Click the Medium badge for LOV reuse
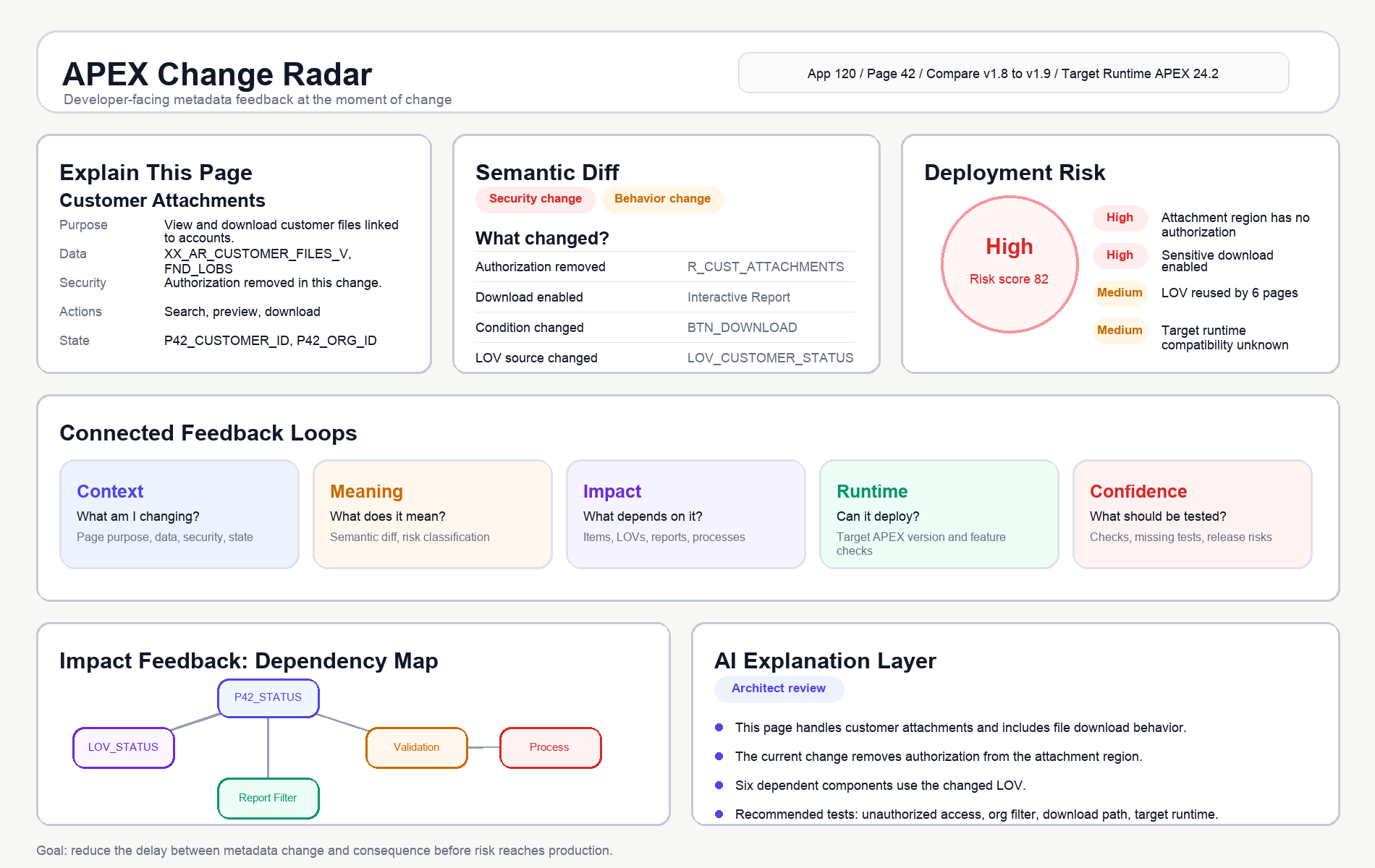Image resolution: width=1375 pixels, height=868 pixels. pyautogui.click(x=1120, y=293)
